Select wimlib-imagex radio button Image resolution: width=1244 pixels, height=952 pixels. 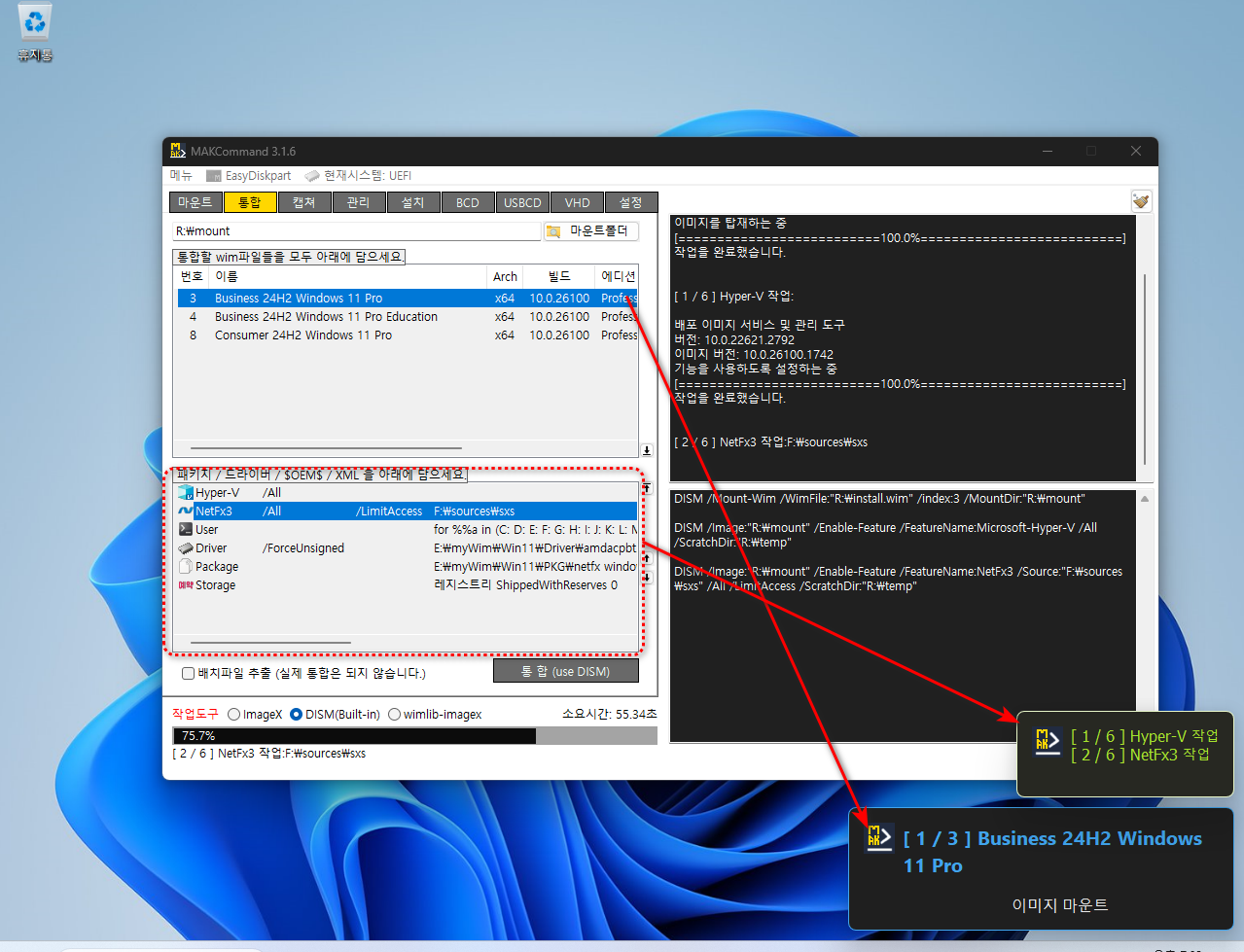394,715
